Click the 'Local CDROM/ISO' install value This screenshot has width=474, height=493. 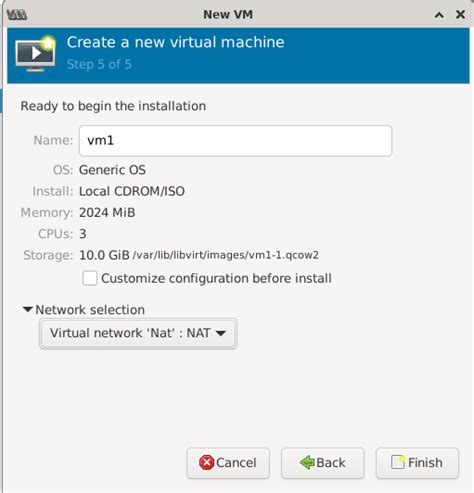click(132, 191)
